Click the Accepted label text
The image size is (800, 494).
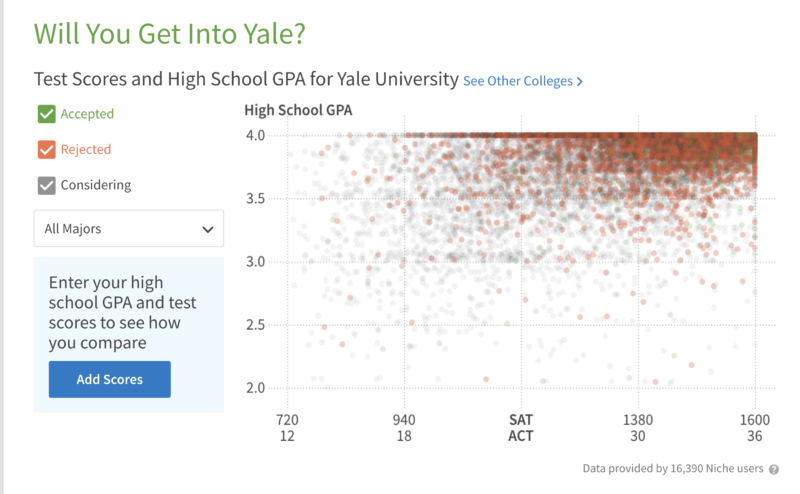click(87, 114)
